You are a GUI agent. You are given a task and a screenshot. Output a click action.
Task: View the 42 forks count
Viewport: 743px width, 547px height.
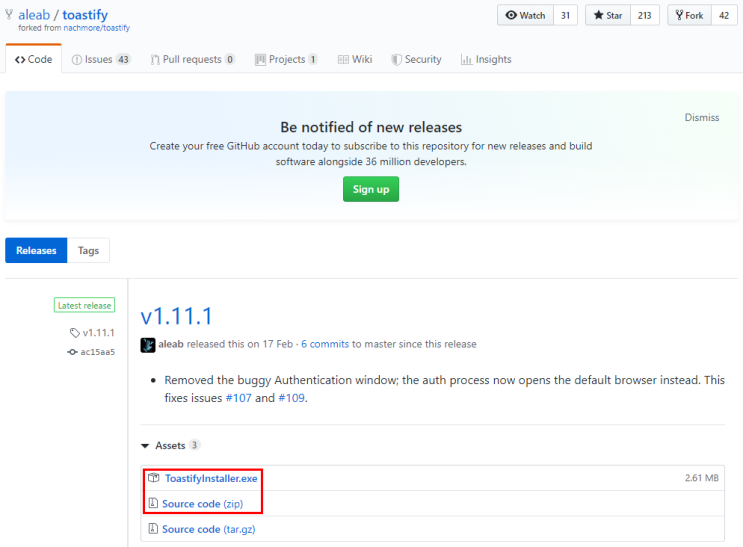[724, 15]
